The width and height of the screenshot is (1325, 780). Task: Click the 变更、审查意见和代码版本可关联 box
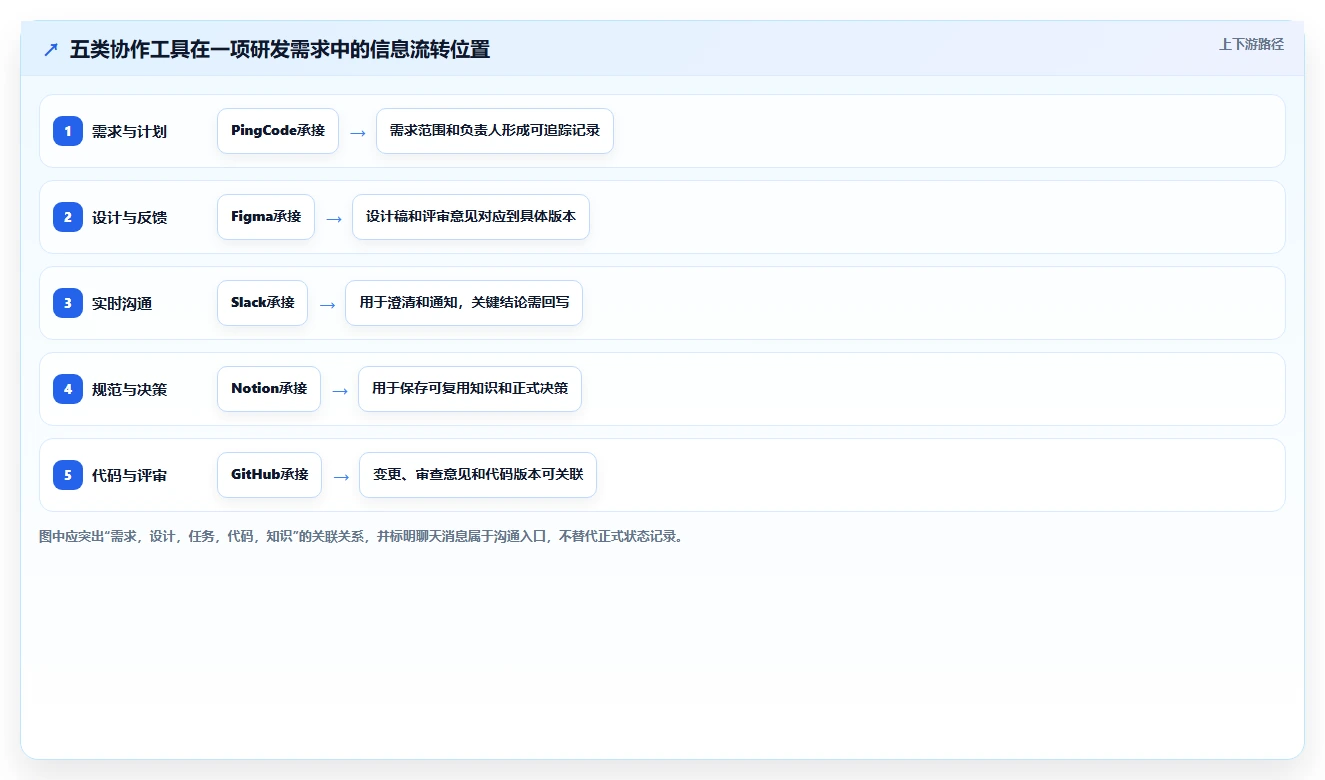coord(478,475)
